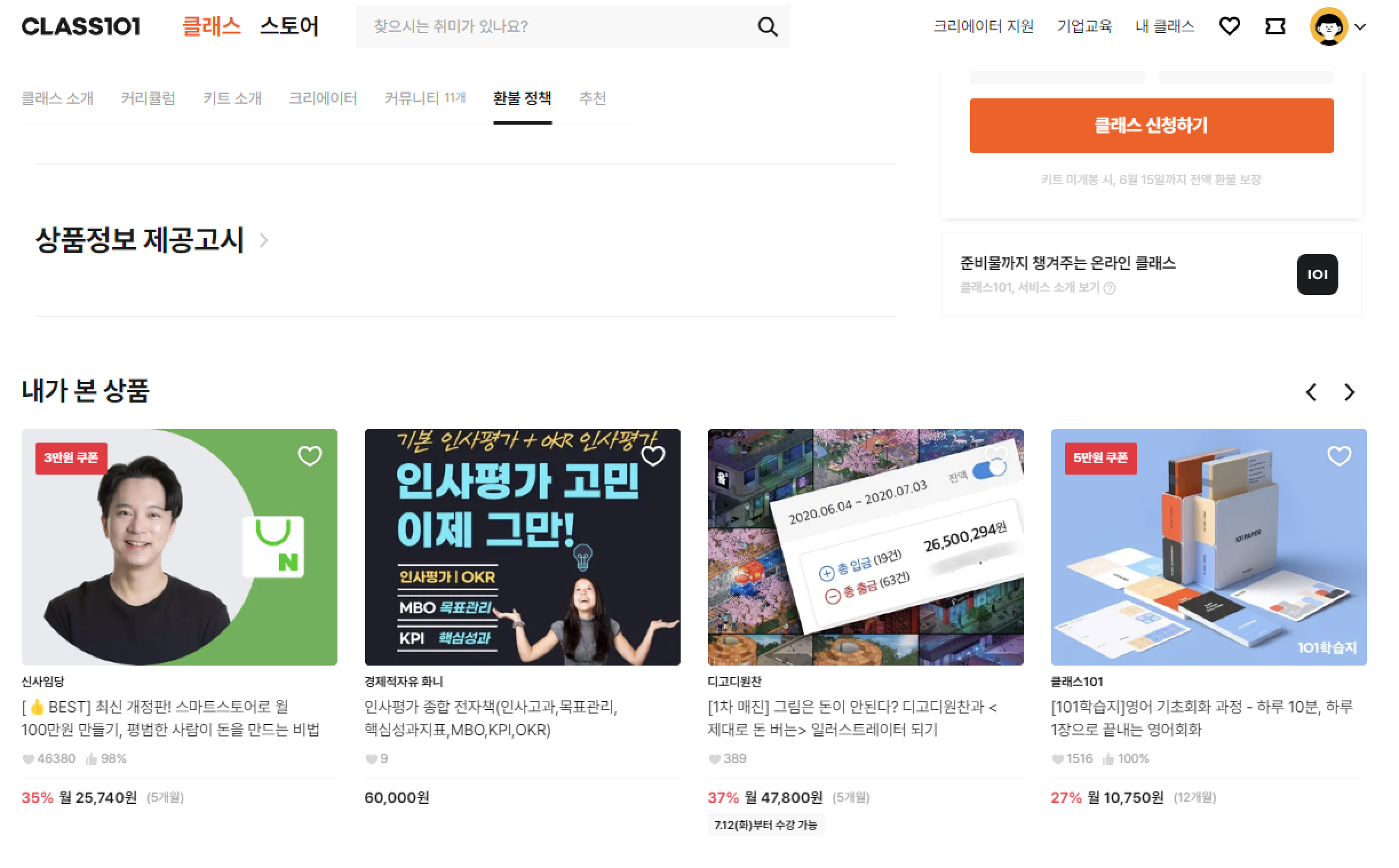Open the 신사임당 class thumbnail
Viewport: 1399px width, 868px height.
[179, 547]
